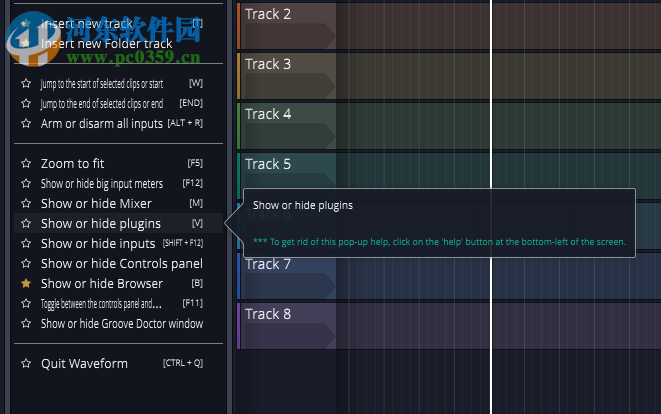The height and width of the screenshot is (414, 661).
Task: Choose Arm or disarm all inputs
Action: tap(118, 124)
